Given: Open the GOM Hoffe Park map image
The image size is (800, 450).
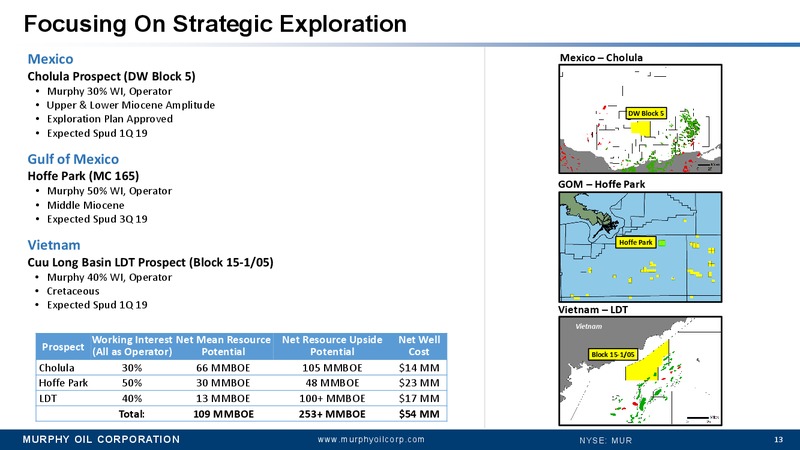Looking at the screenshot, I should 640,247.
